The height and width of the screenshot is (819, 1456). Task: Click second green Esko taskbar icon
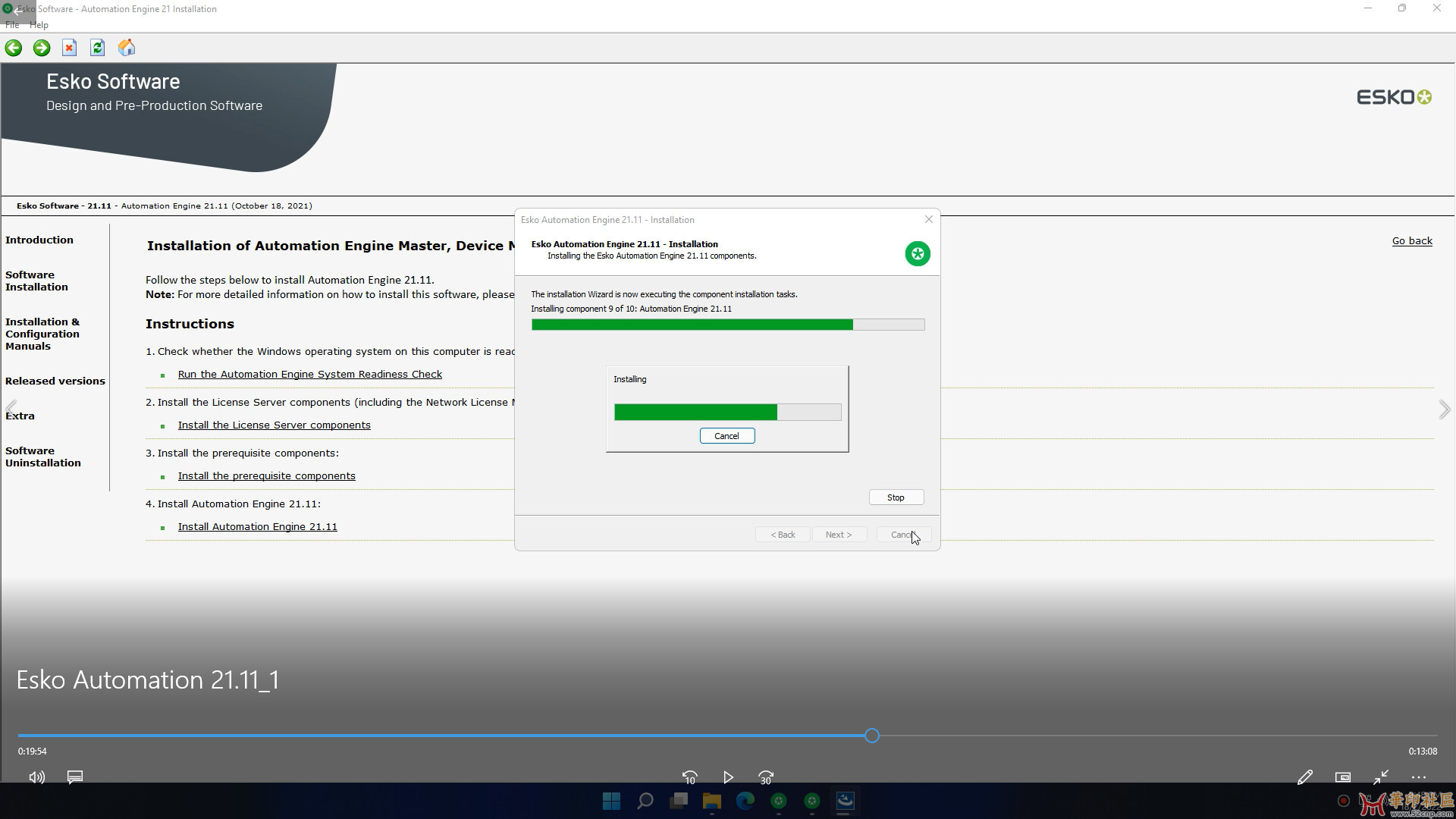tap(812, 801)
